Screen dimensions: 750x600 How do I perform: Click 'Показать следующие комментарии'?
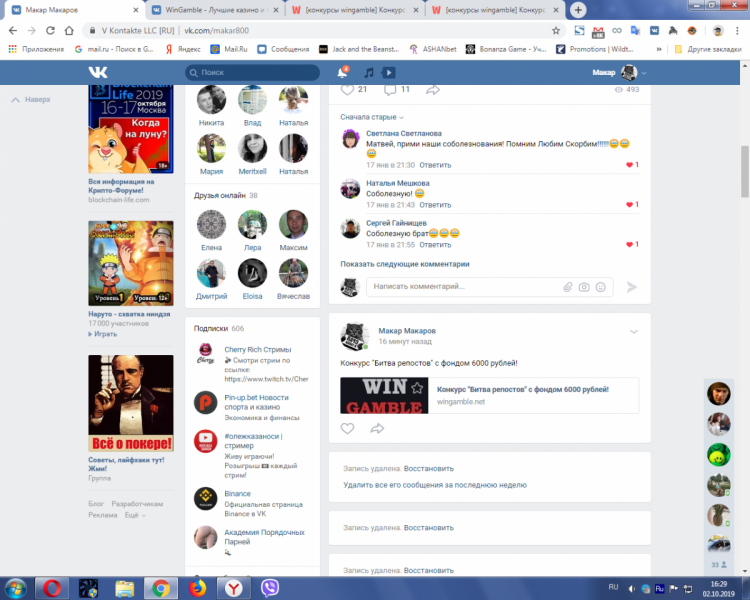(x=405, y=264)
